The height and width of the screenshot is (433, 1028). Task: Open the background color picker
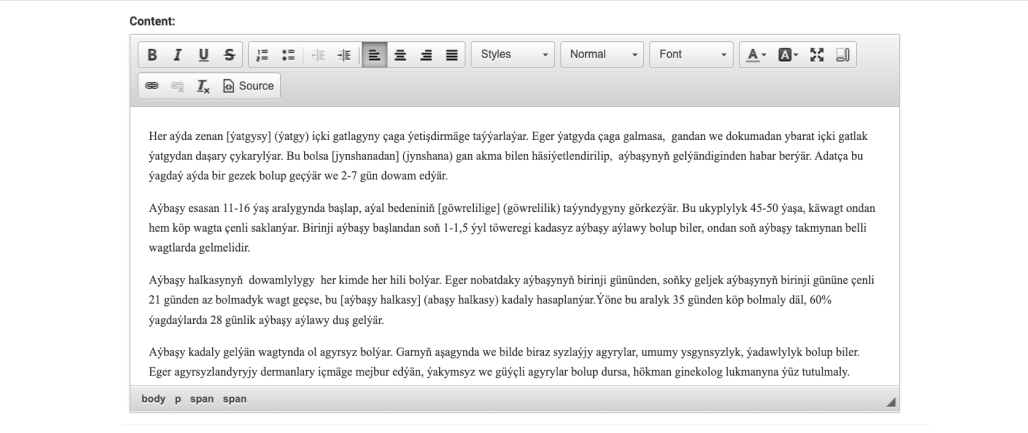click(787, 55)
